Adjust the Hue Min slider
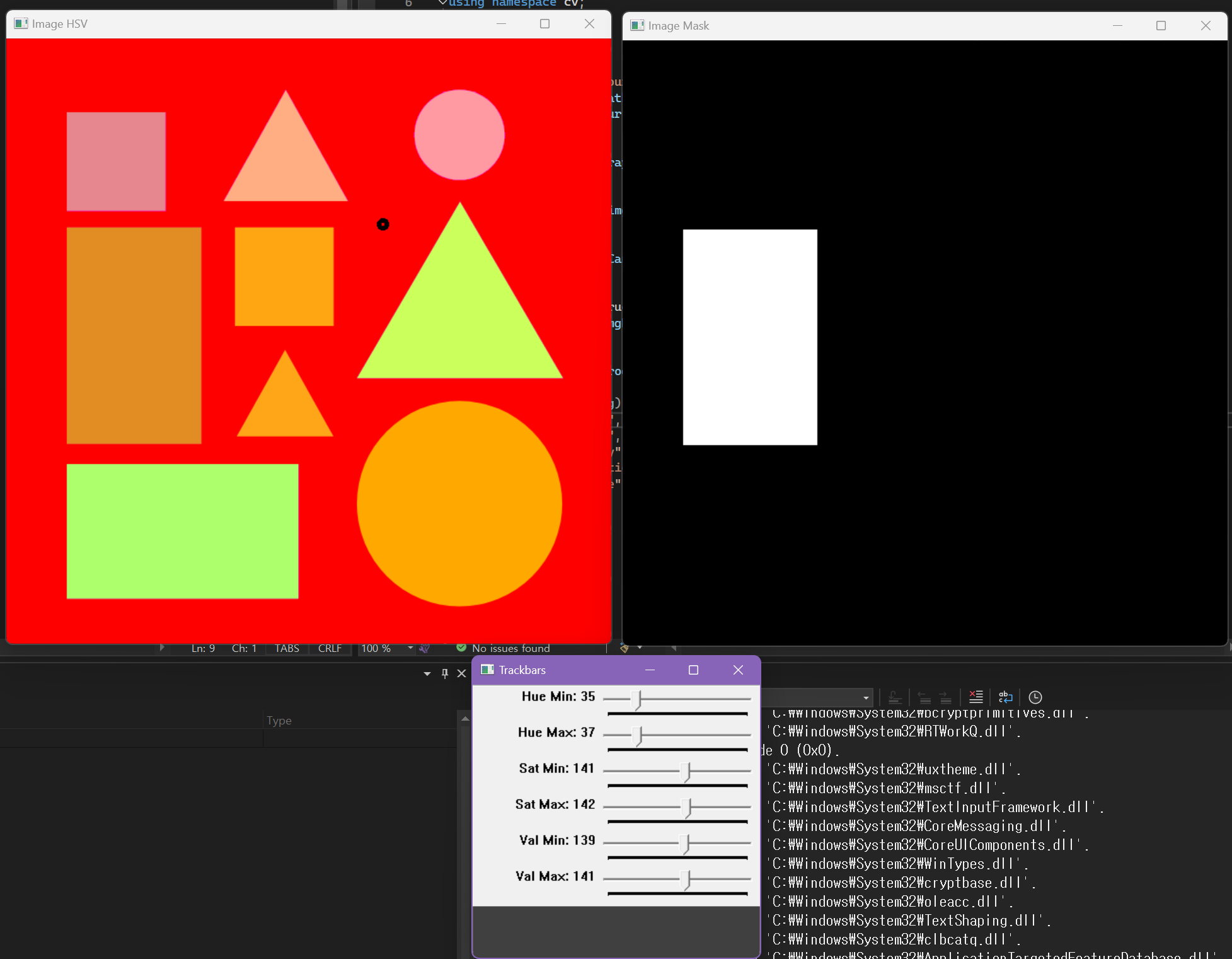 pos(637,699)
